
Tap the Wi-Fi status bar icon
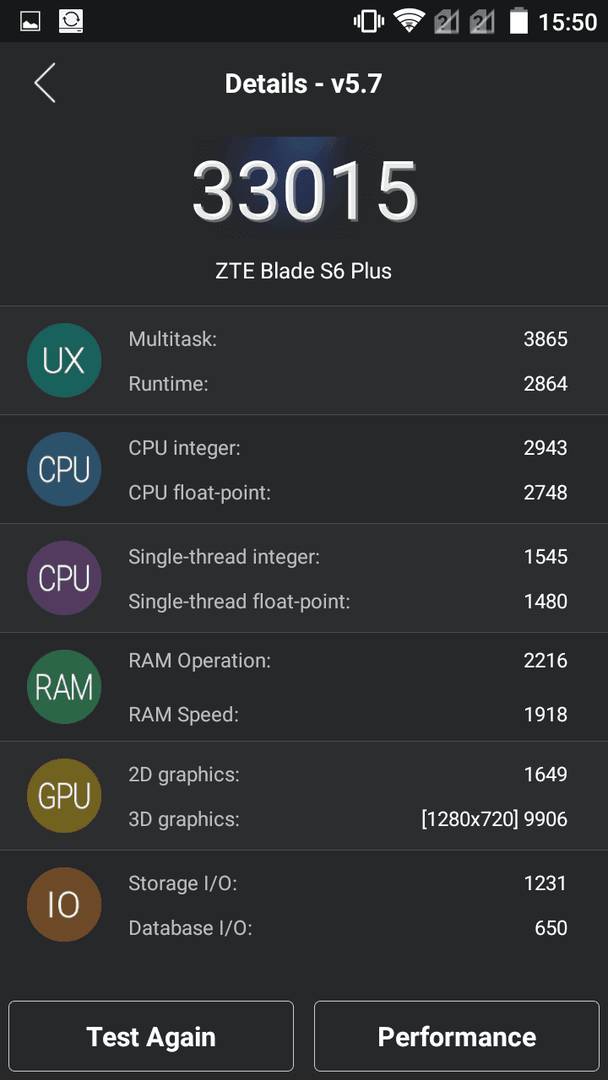tap(408, 21)
